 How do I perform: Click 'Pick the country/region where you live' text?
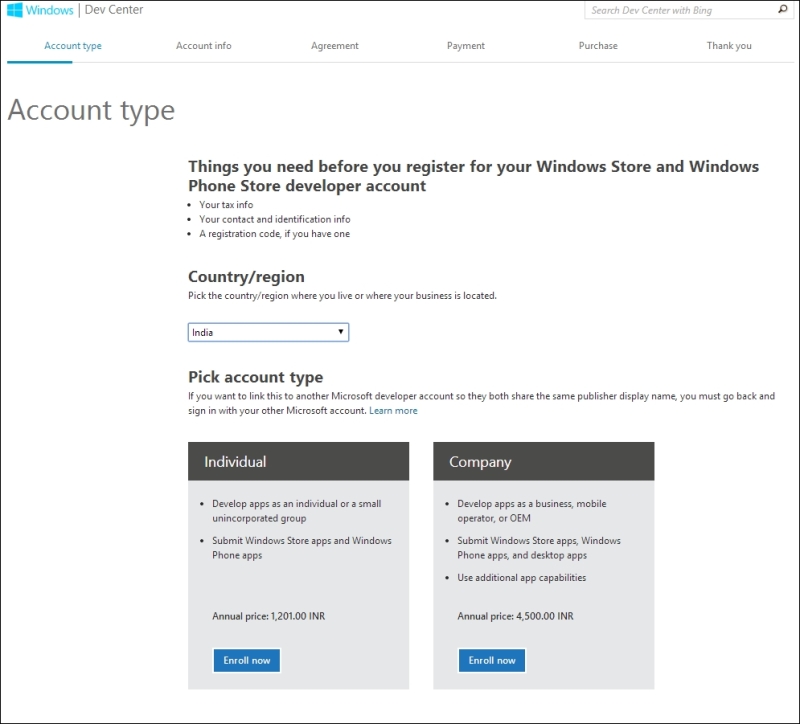pyautogui.click(x=342, y=296)
